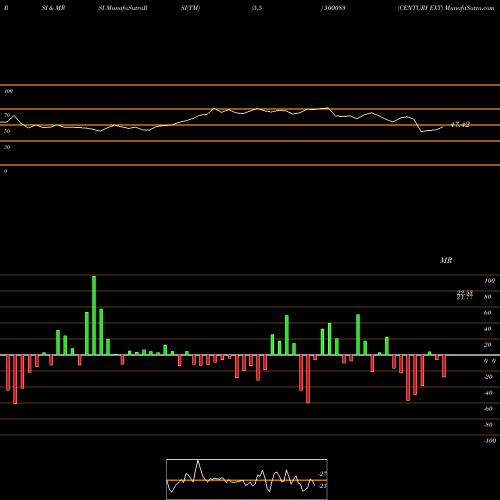500x500 pixels.
Task: Click the (CENTURY EXT) MunafaSutra.com title text
Action: (446, 8)
